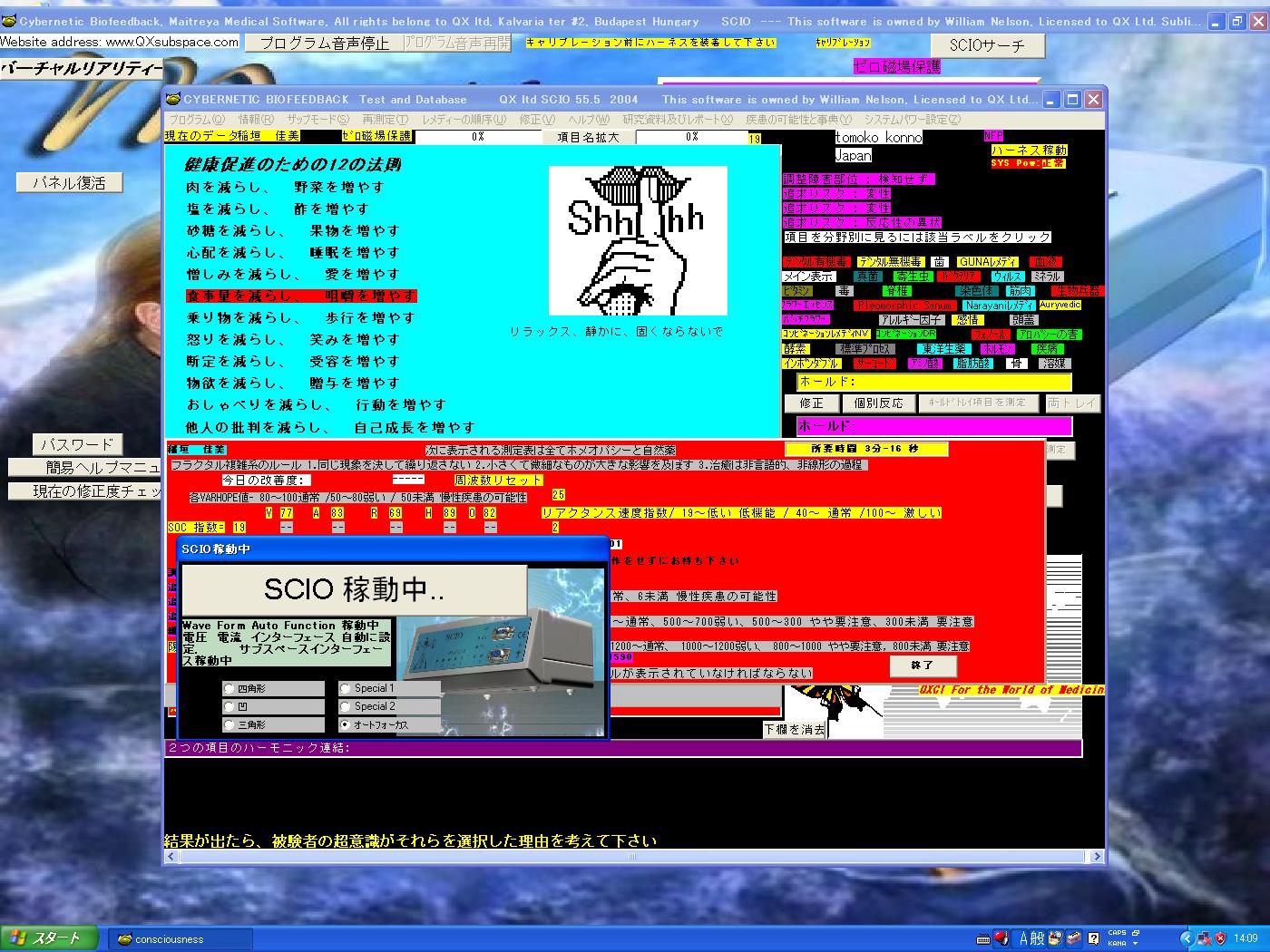Click the デンタル無機毒 category label
The image size is (1270, 952).
(889, 262)
